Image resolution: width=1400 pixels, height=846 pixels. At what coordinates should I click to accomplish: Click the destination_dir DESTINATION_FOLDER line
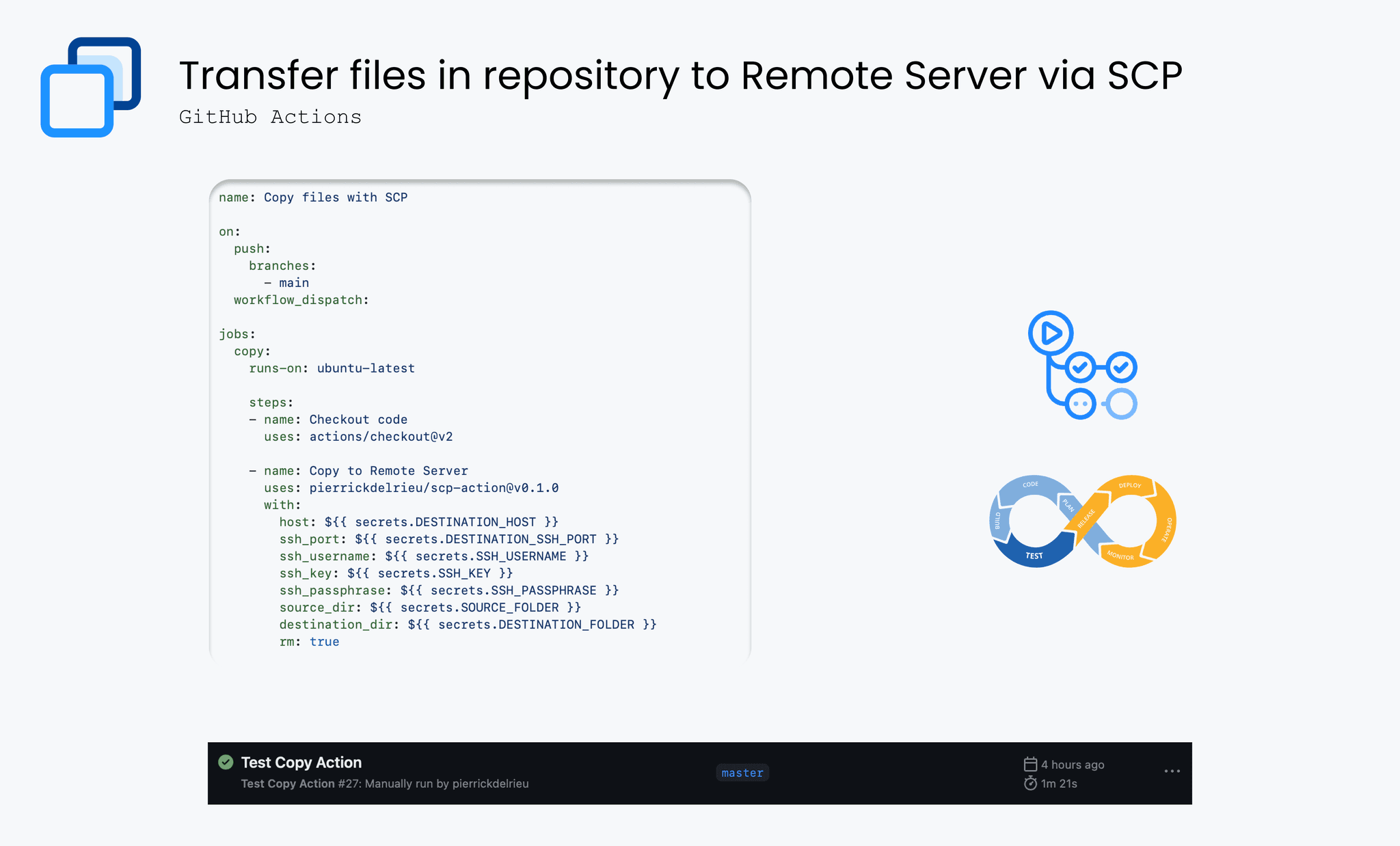point(468,625)
